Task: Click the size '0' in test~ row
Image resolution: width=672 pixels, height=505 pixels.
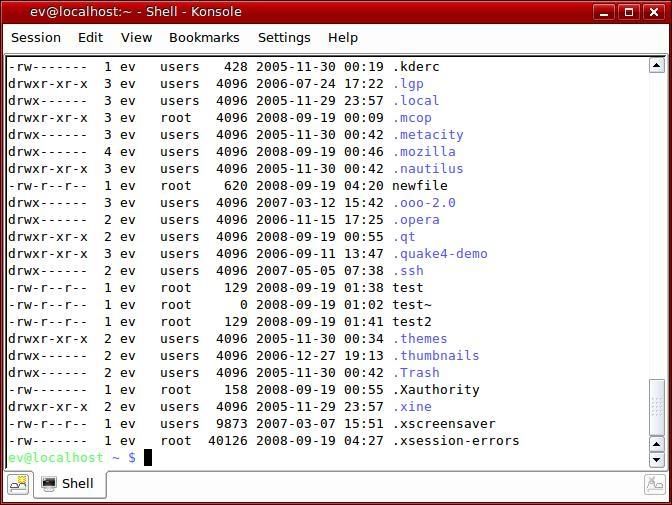Action: tap(243, 305)
